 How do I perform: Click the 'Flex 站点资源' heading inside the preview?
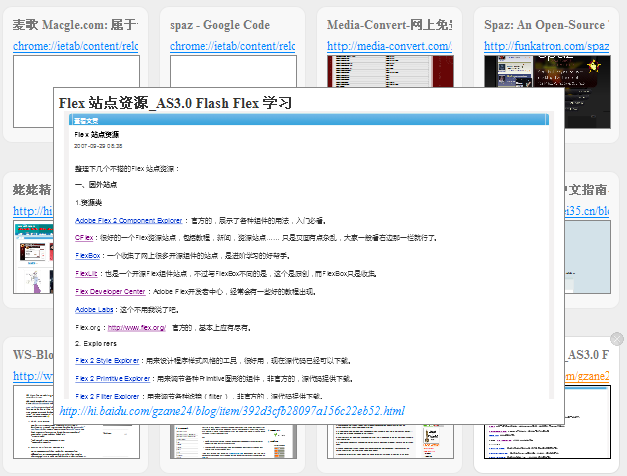coord(96,134)
